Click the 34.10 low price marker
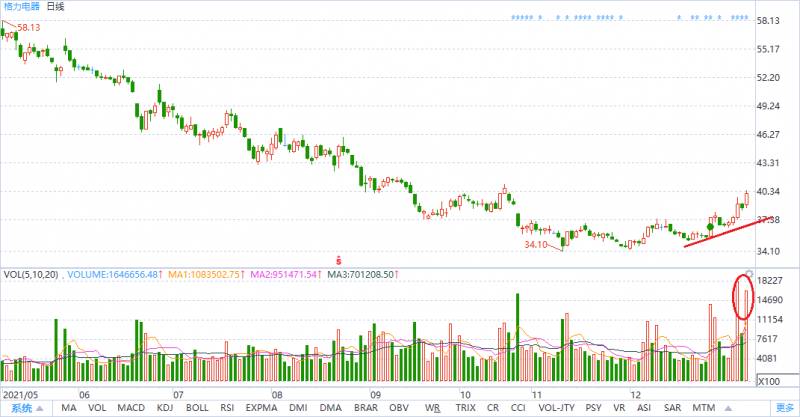Viewport: 800px width, 417px height. pos(536,244)
